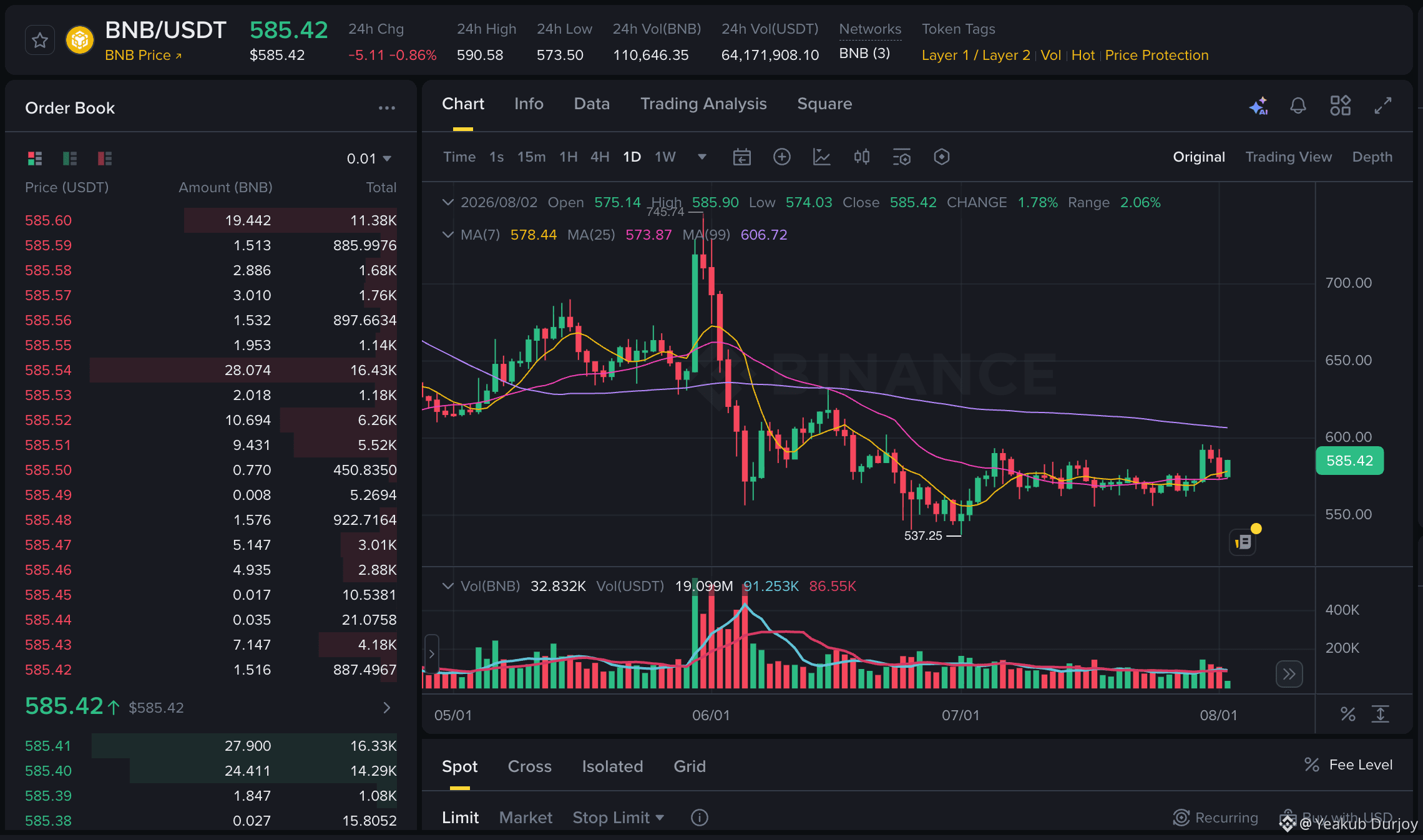Select the 1D interval

click(632, 157)
